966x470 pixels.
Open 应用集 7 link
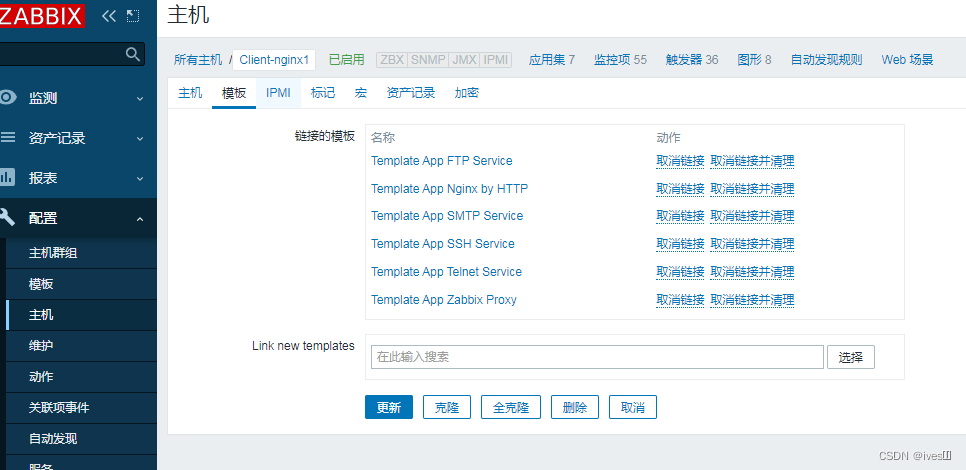pos(552,60)
